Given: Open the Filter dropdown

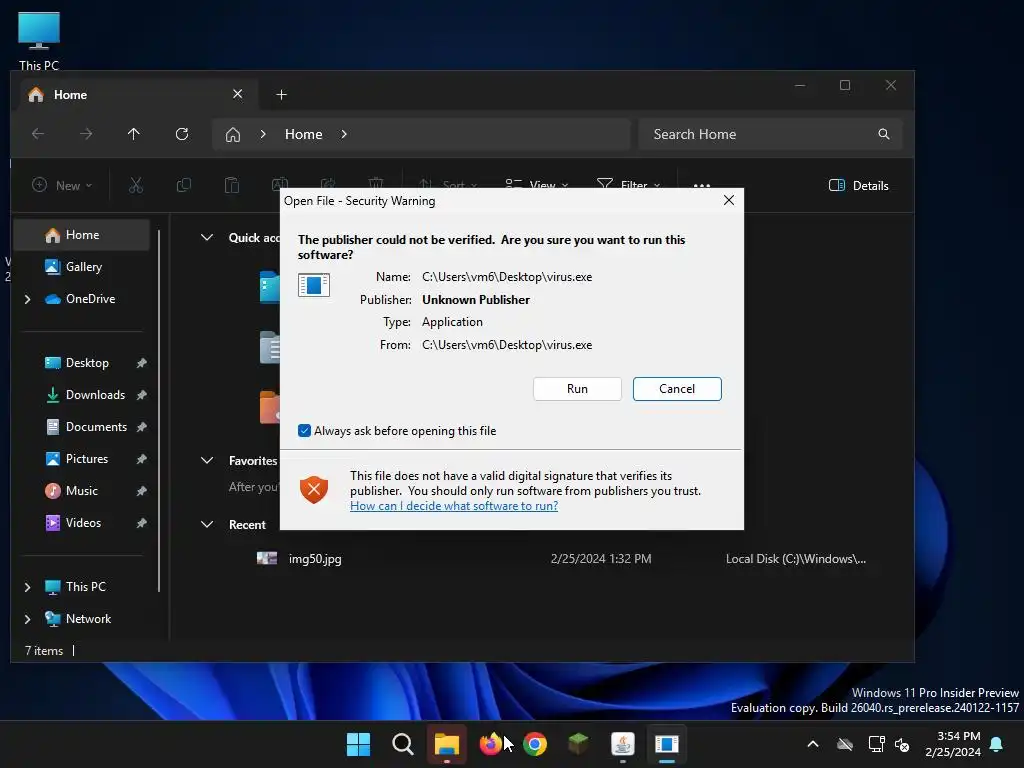Looking at the screenshot, I should pyautogui.click(x=629, y=185).
